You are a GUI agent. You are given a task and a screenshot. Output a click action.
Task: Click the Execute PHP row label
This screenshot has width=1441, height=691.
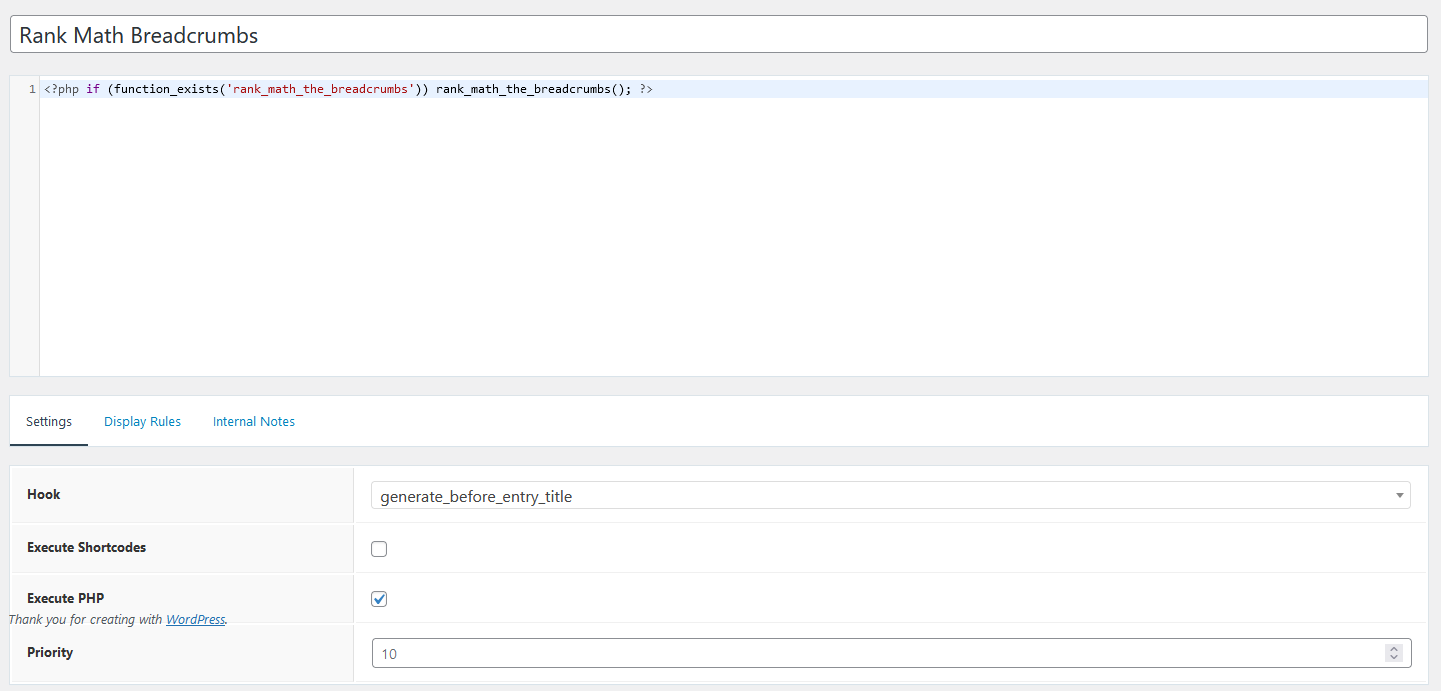point(65,598)
